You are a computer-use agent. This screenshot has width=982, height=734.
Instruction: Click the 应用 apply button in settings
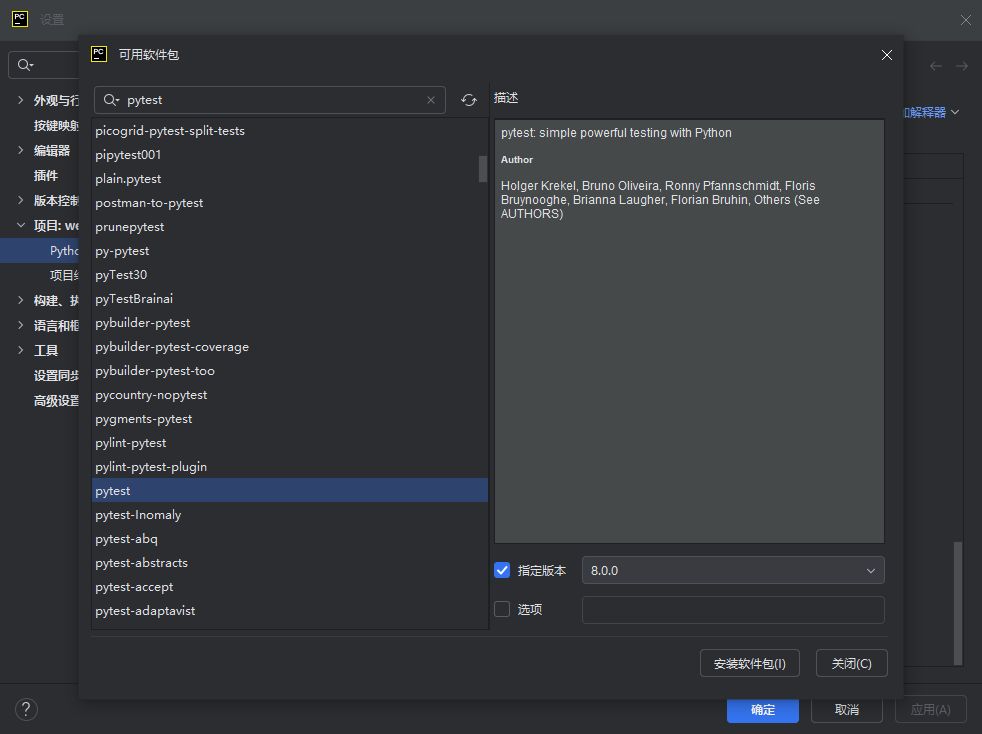[931, 710]
